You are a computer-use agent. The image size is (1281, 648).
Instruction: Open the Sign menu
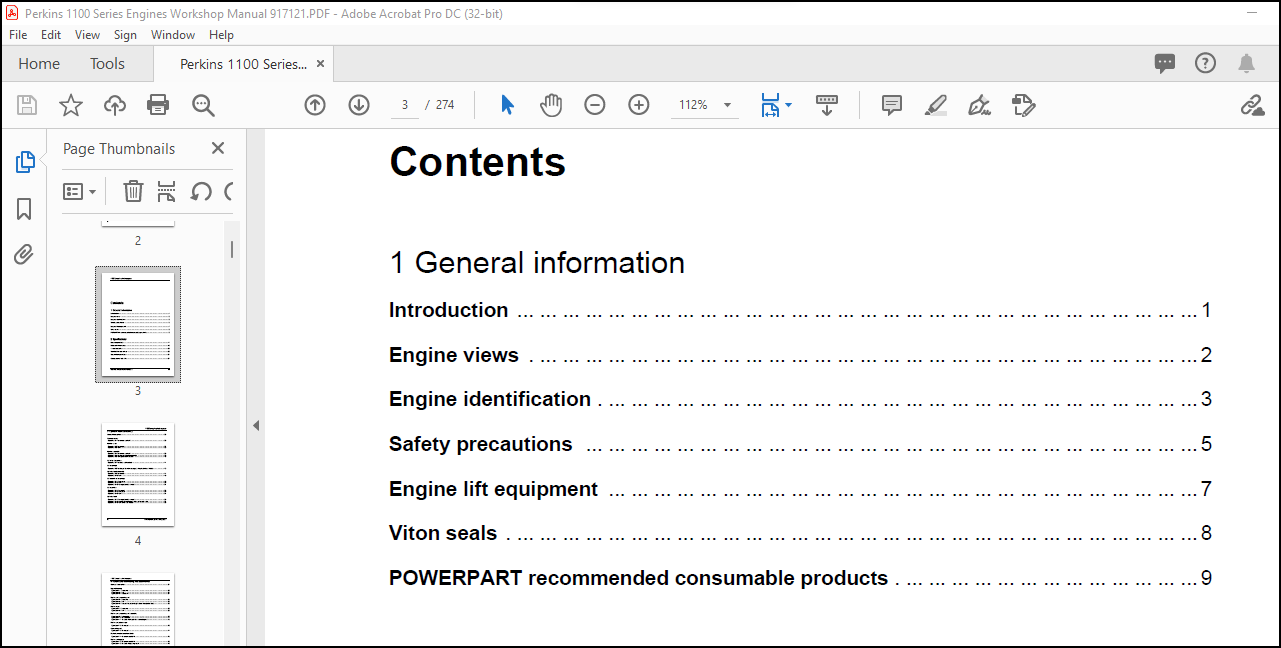125,34
